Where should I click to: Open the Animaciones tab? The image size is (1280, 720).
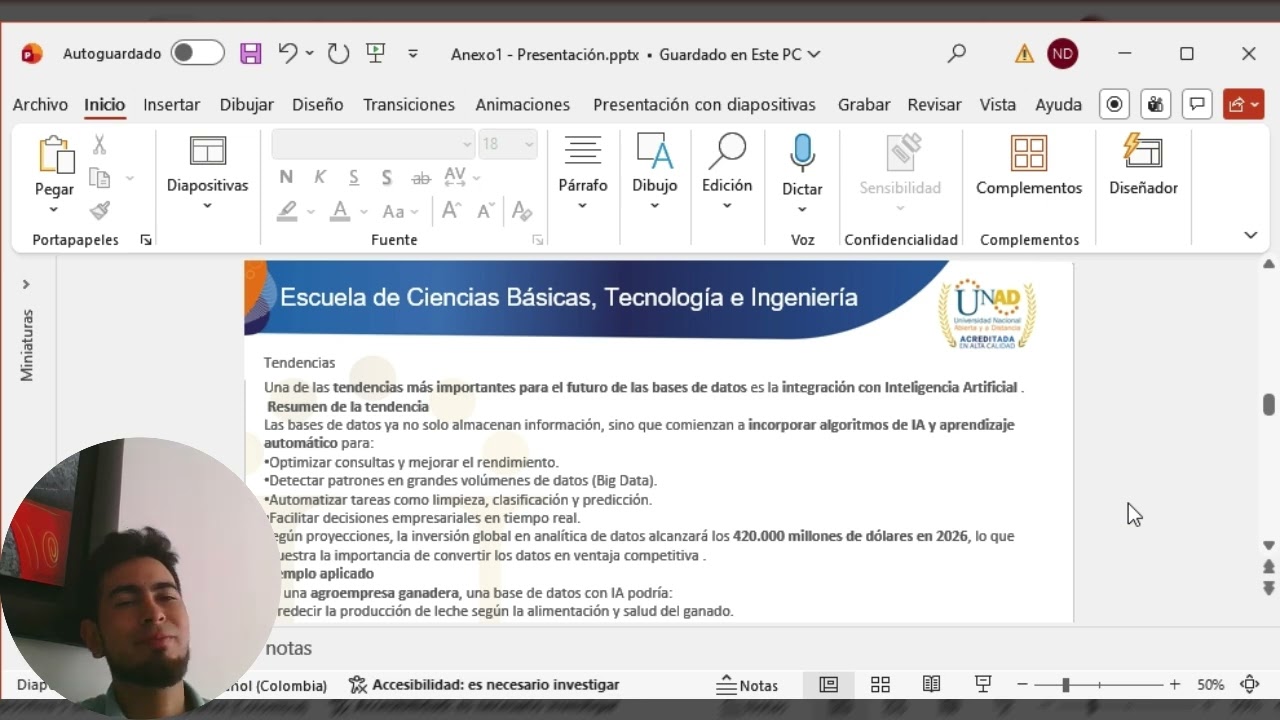click(522, 104)
